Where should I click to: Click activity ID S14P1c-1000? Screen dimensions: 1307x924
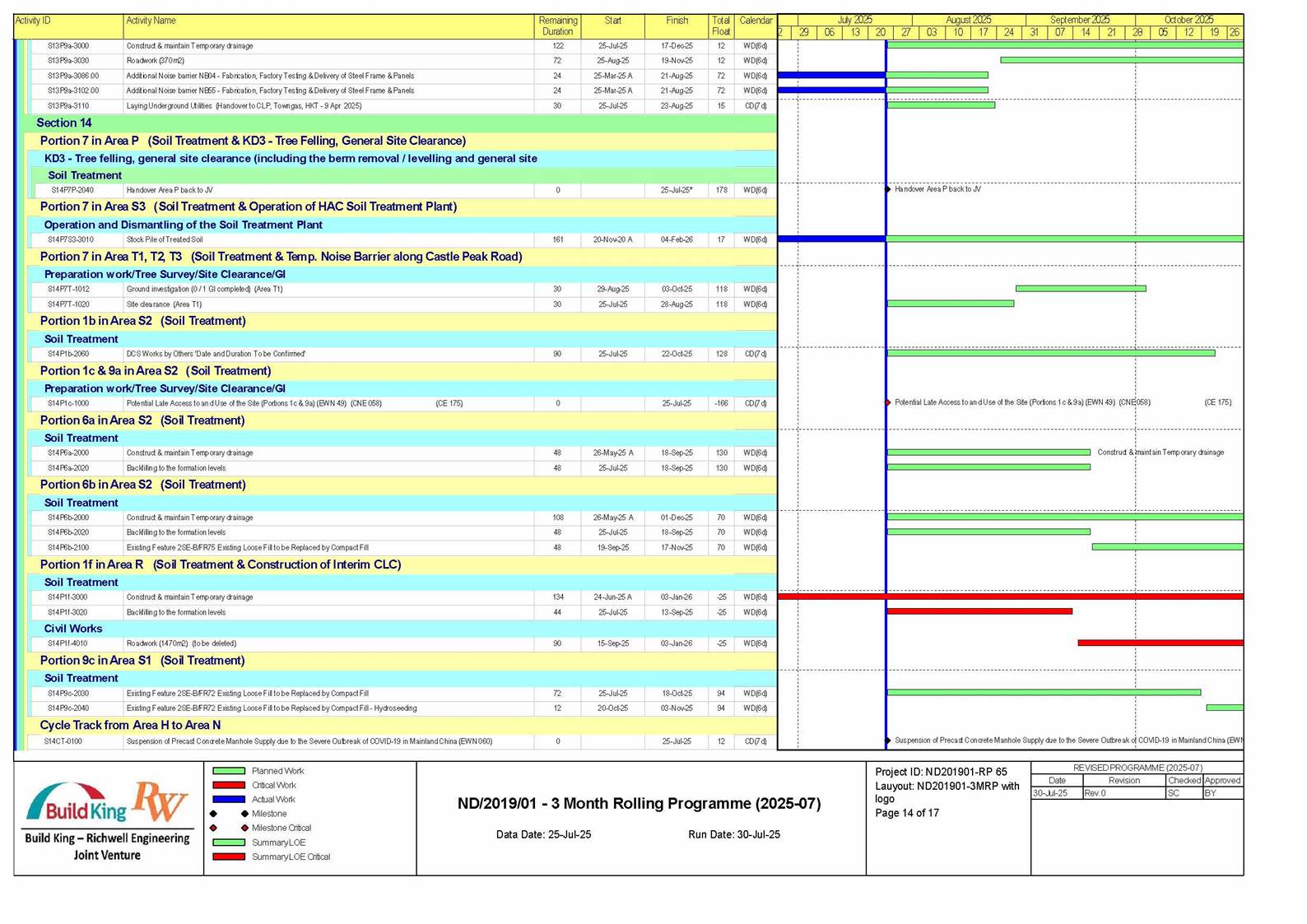click(x=68, y=403)
